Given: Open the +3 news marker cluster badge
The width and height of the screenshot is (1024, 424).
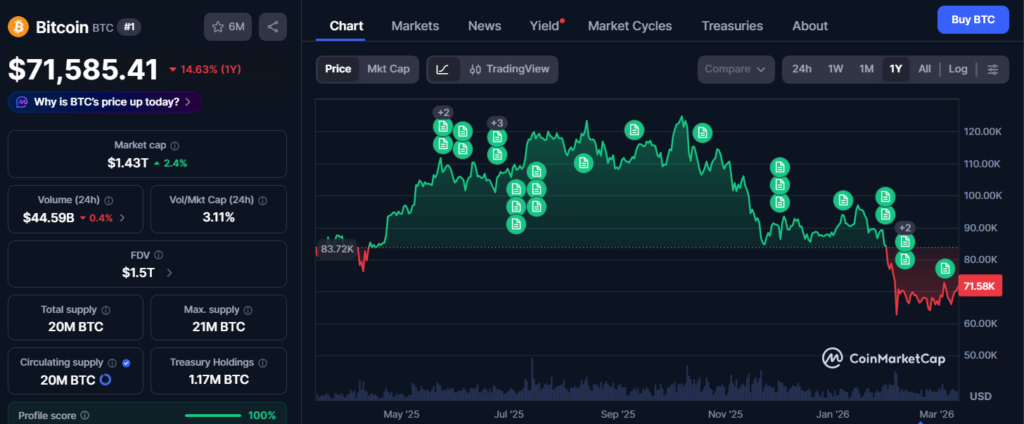Looking at the screenshot, I should point(496,123).
